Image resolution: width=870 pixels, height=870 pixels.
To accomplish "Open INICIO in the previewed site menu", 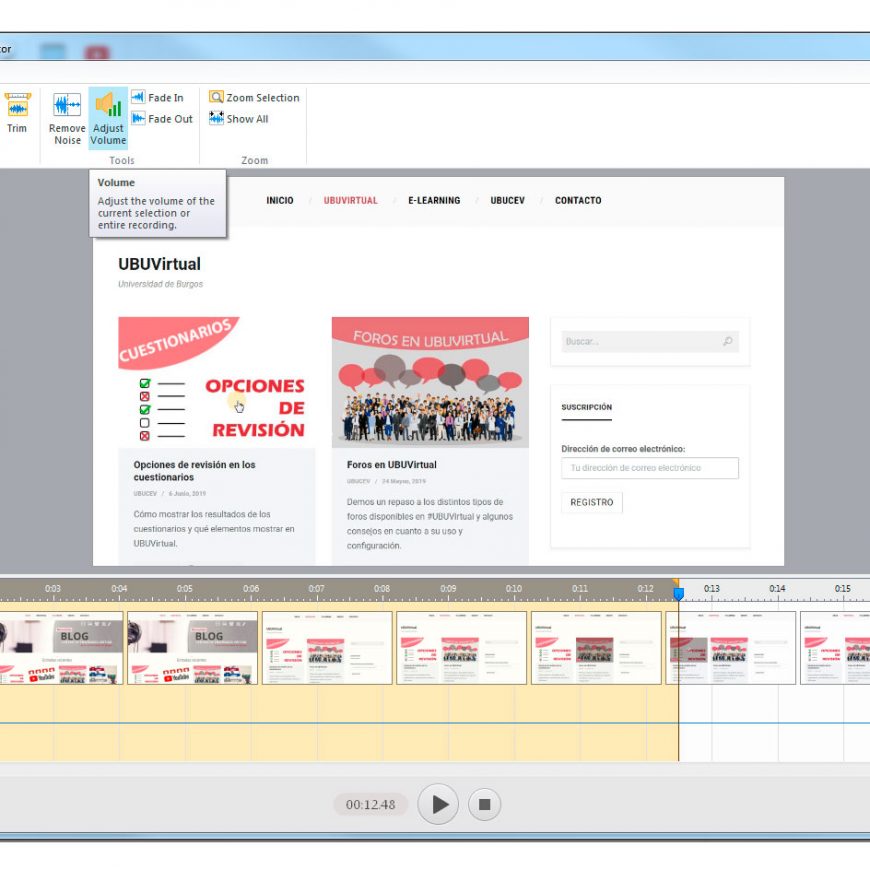I will coord(280,200).
